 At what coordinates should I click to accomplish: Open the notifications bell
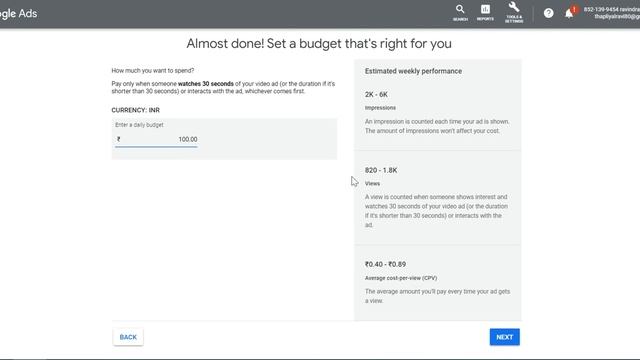point(569,13)
